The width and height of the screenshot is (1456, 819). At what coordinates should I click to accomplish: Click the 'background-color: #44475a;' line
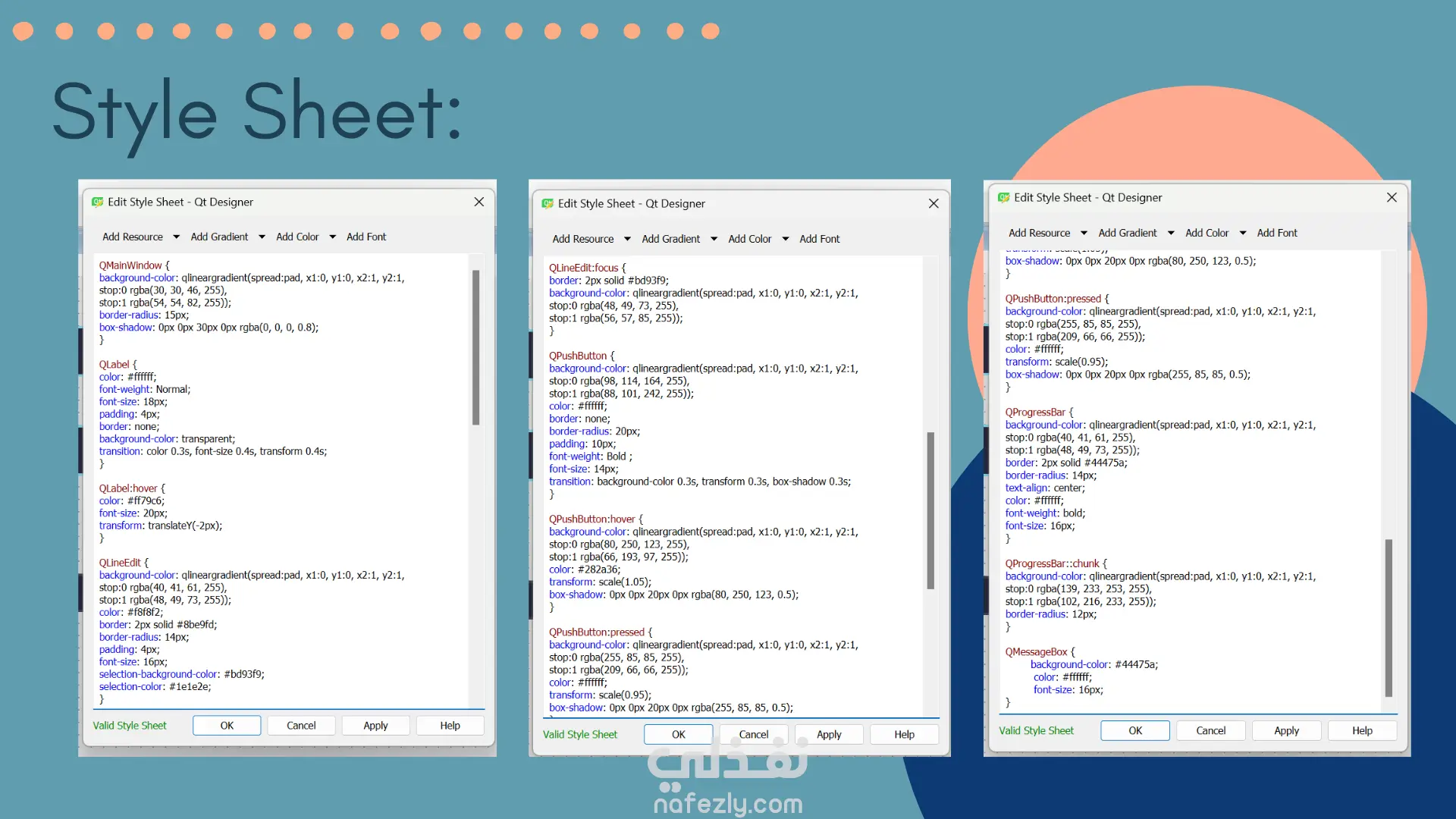(1094, 664)
